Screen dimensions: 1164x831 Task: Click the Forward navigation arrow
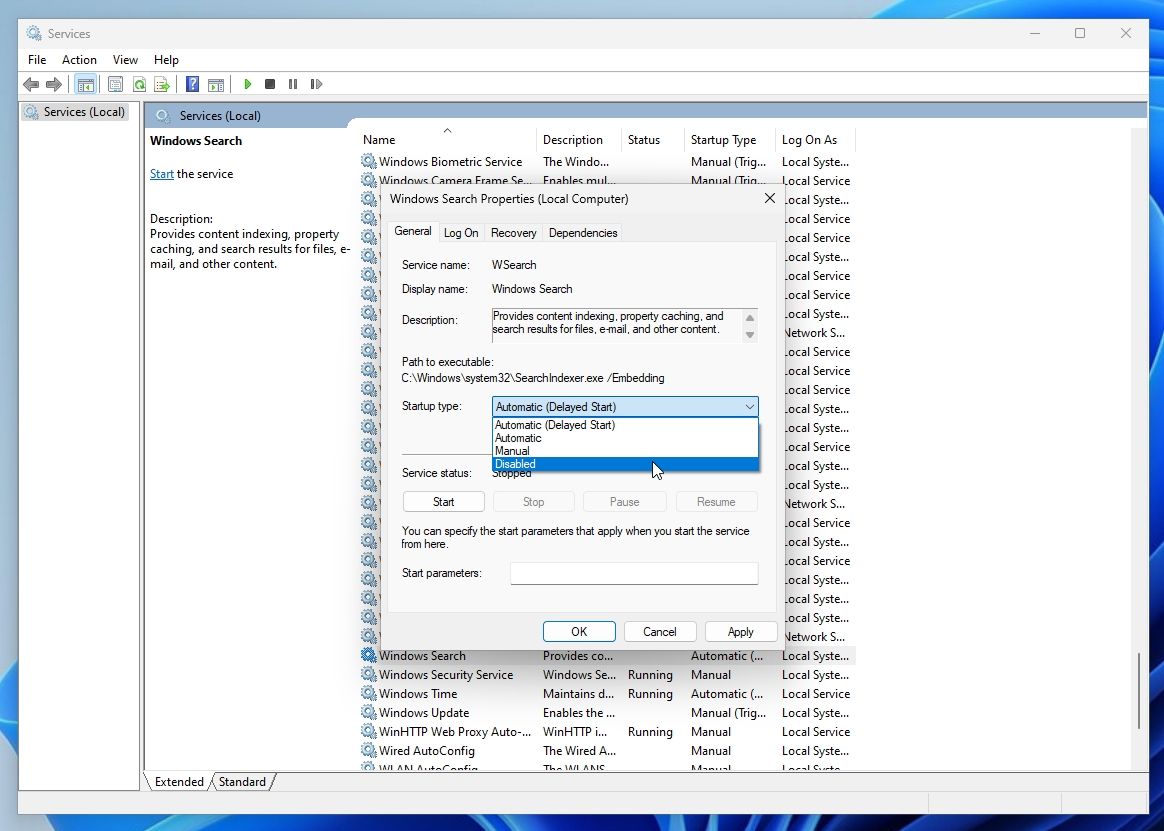55,84
